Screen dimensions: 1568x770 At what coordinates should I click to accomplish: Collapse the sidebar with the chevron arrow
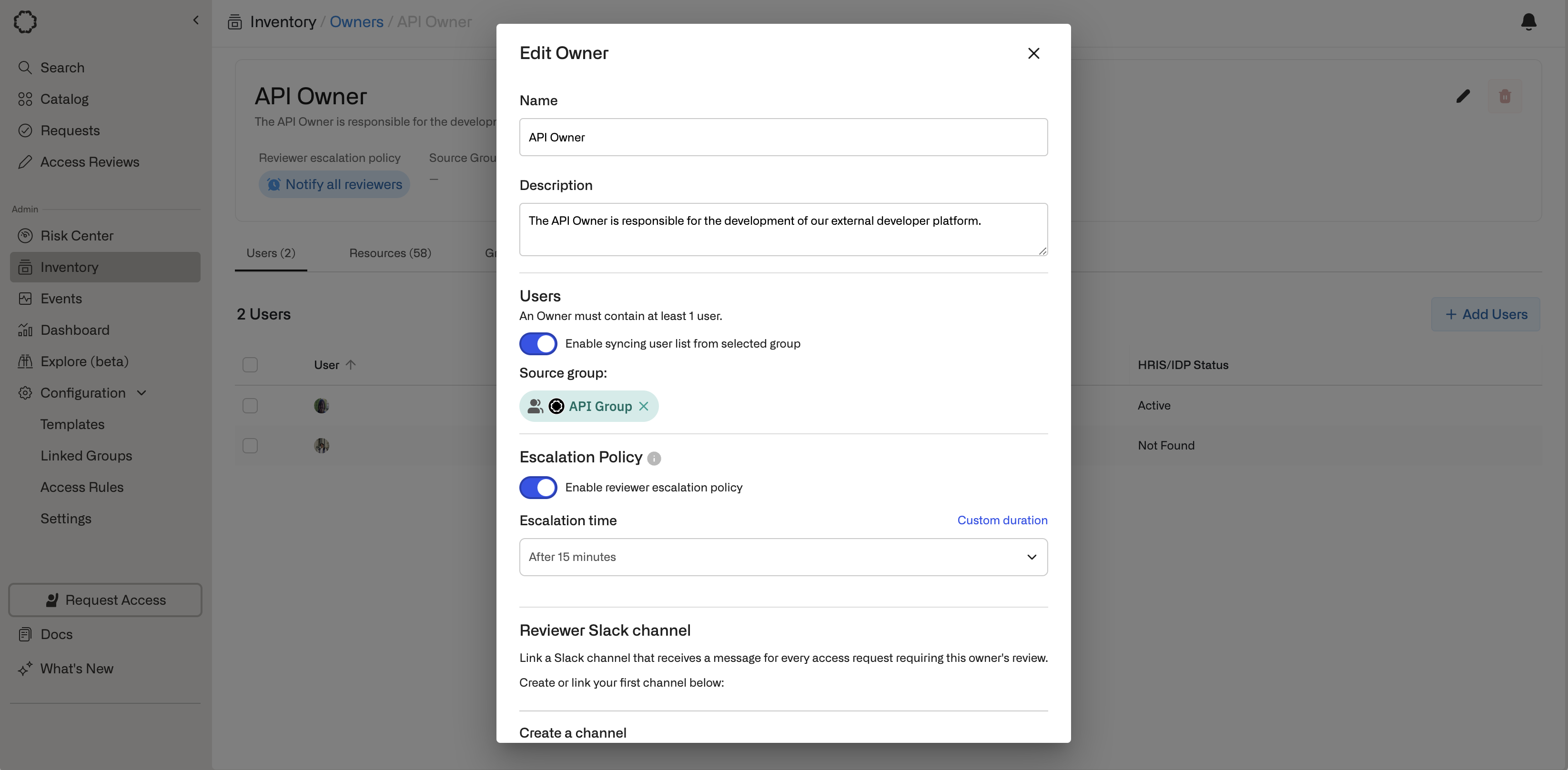point(195,20)
